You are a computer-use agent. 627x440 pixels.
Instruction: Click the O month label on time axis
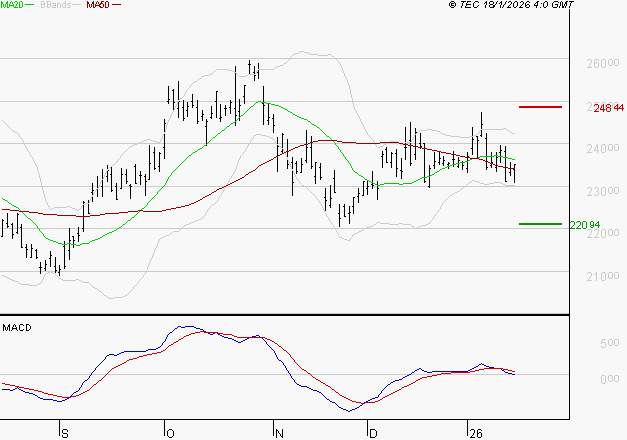pyautogui.click(x=170, y=433)
